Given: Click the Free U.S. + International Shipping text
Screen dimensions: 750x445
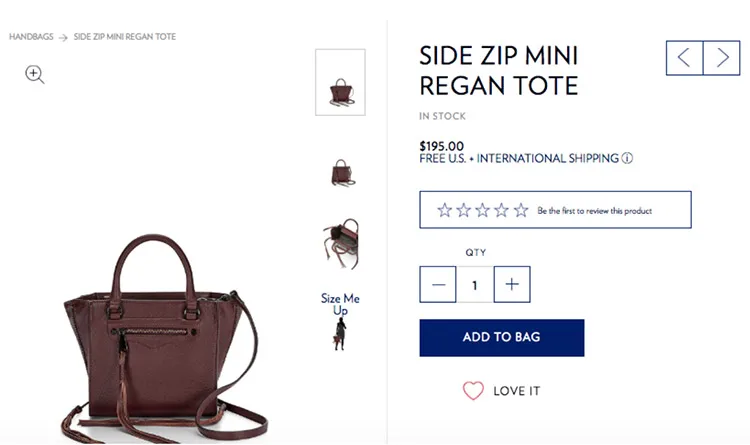Looking at the screenshot, I should [x=519, y=158].
